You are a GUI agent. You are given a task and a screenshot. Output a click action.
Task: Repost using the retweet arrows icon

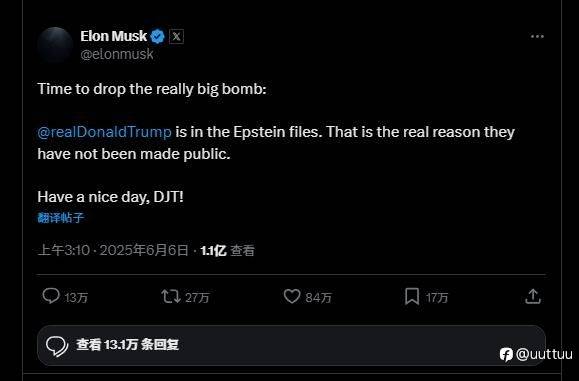point(171,296)
